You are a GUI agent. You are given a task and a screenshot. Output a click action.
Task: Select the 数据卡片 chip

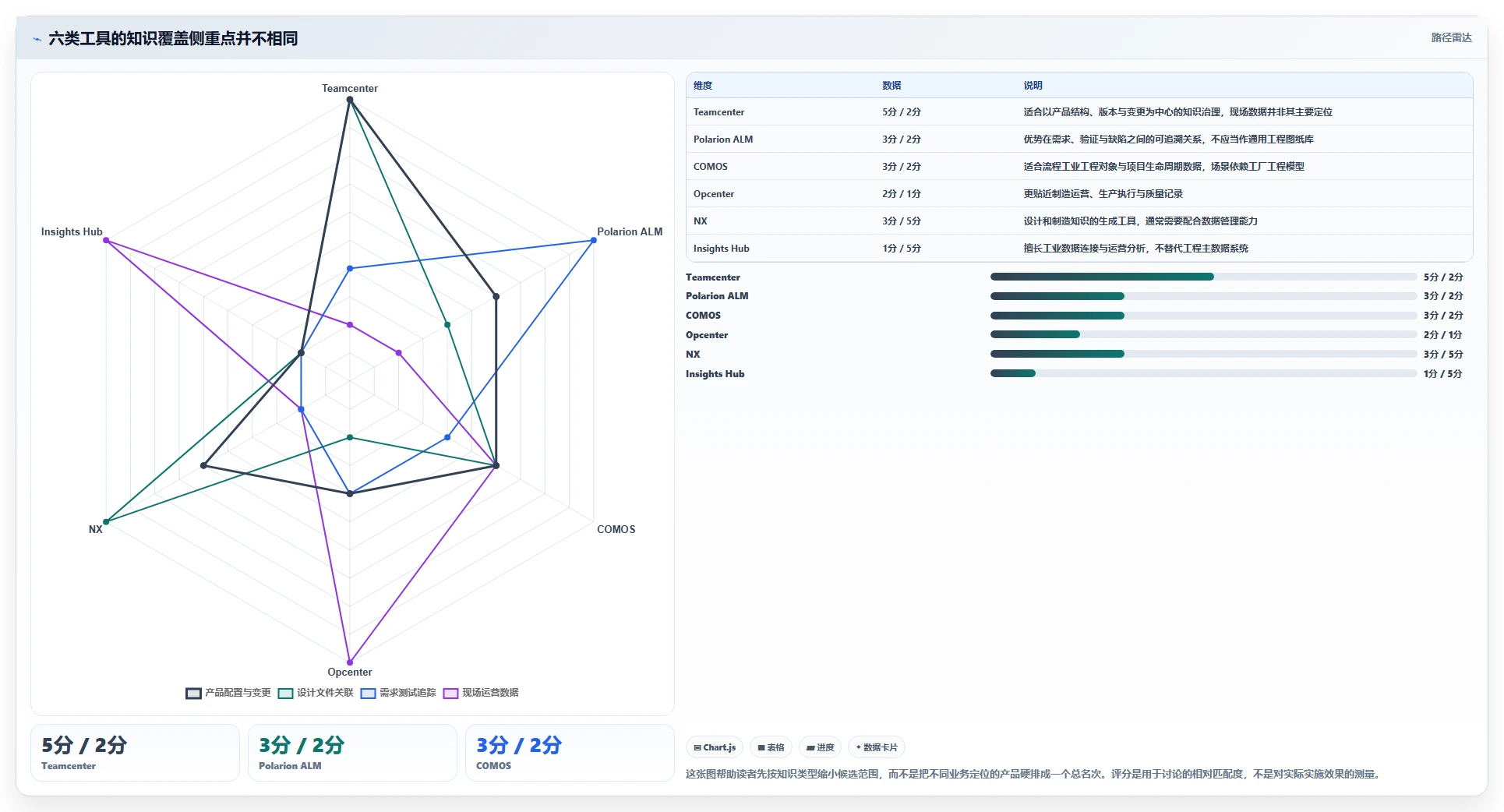877,747
